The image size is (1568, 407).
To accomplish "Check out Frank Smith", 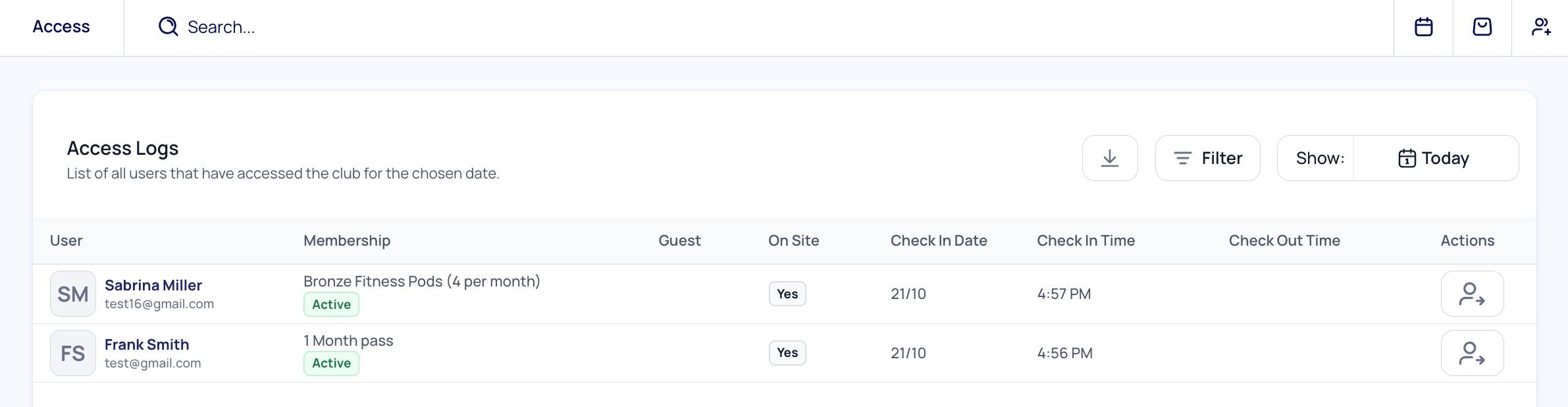I will point(1472,353).
